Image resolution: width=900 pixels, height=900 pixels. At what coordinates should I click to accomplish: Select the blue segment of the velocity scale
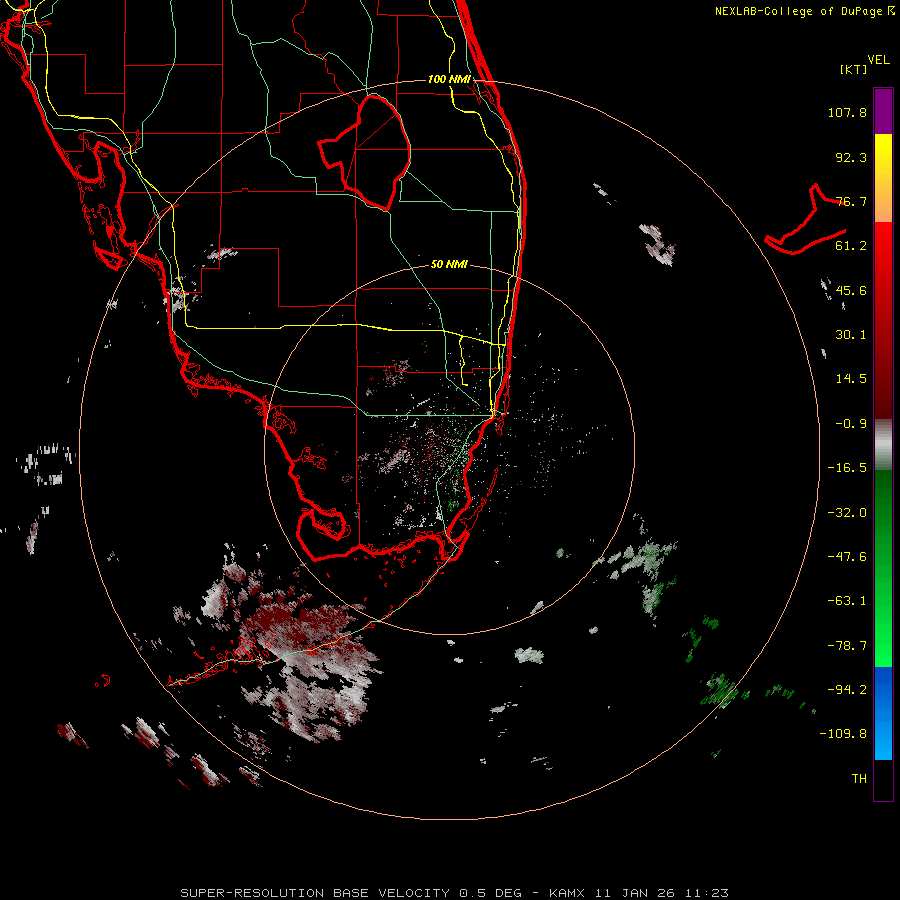point(883,713)
